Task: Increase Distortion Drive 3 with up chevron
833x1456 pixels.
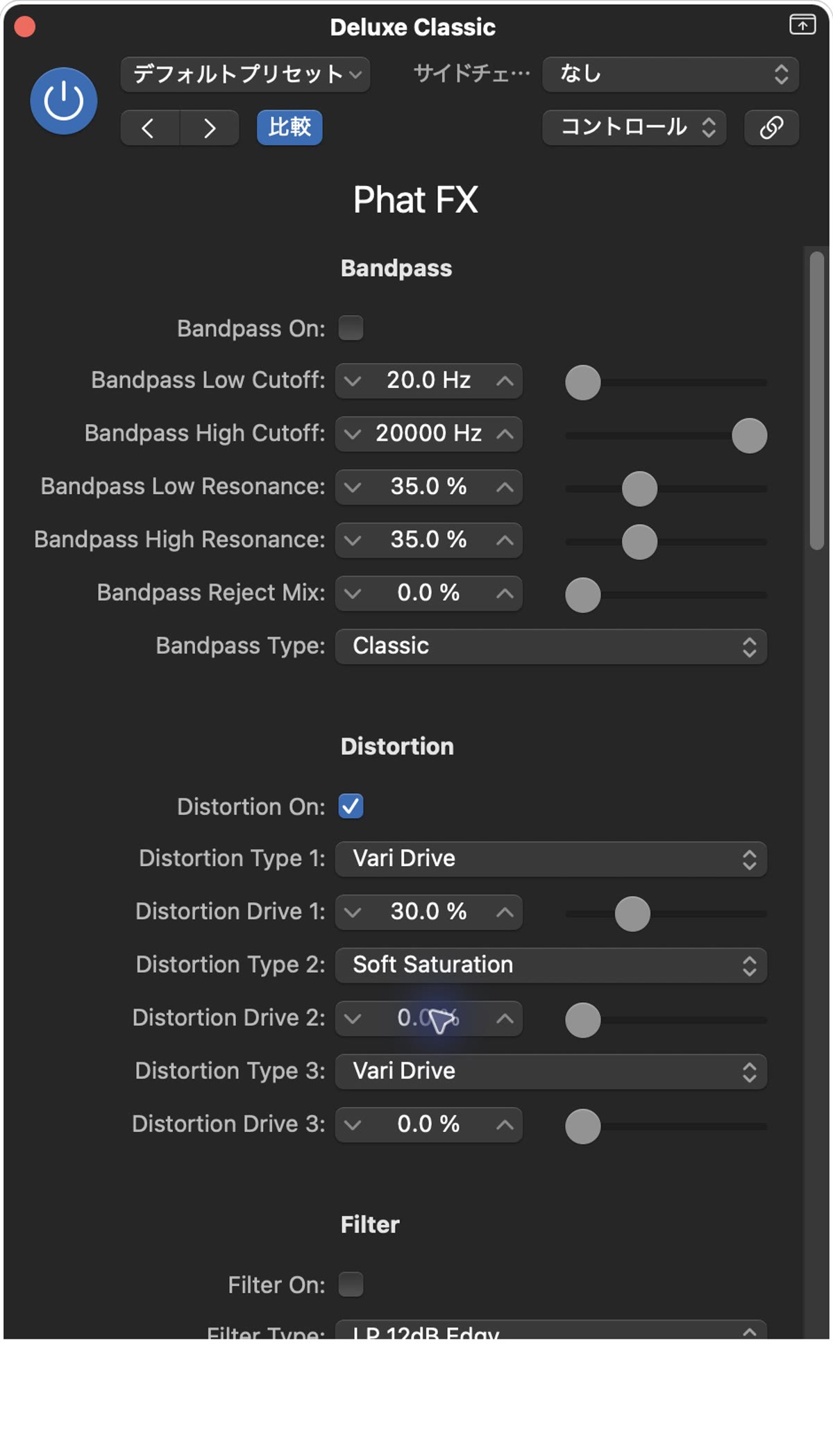Action: click(505, 1125)
